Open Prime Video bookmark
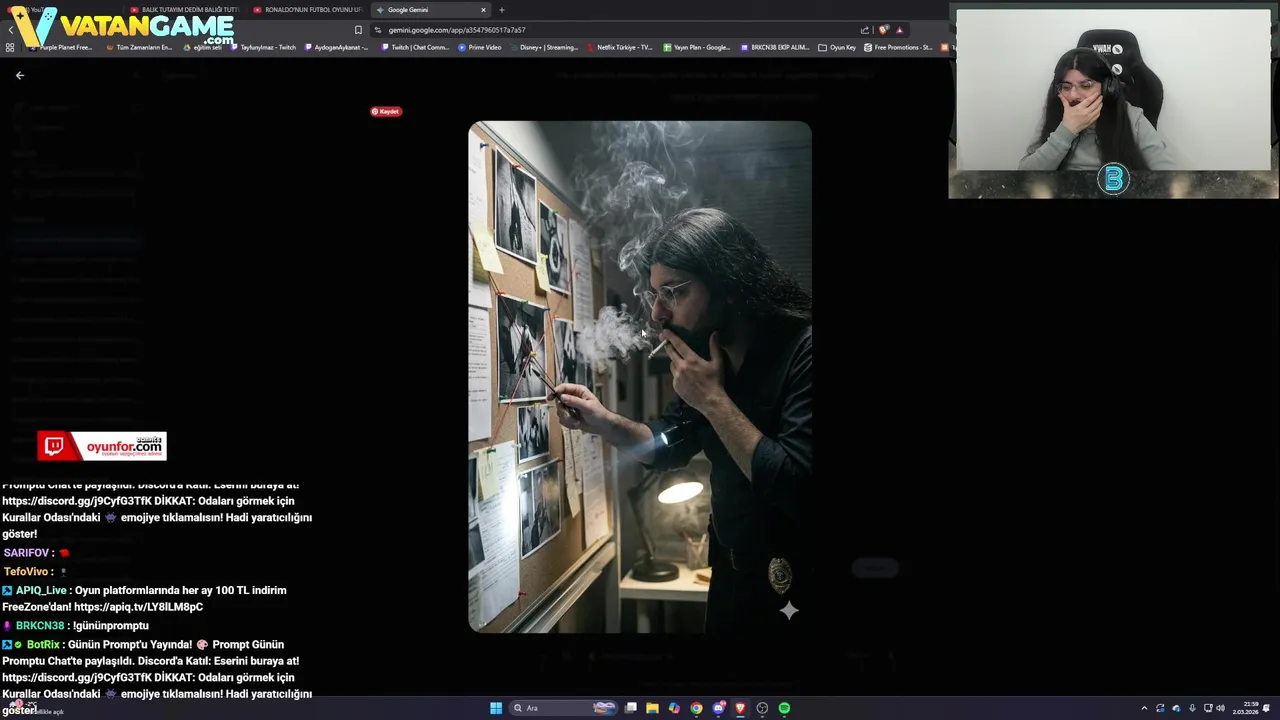This screenshot has height=720, width=1280. (480, 47)
